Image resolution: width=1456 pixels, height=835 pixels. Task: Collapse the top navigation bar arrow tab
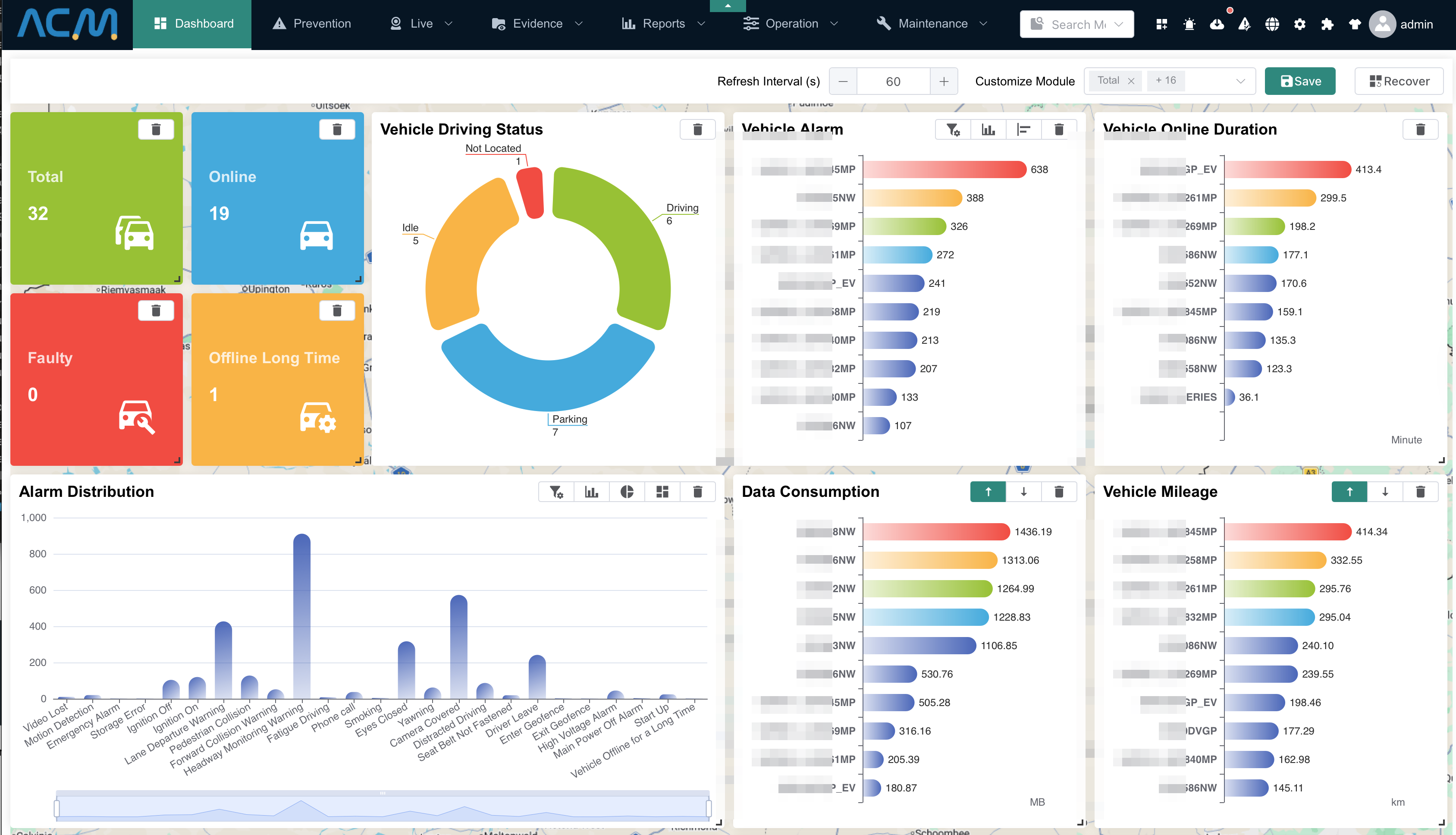tap(728, 6)
